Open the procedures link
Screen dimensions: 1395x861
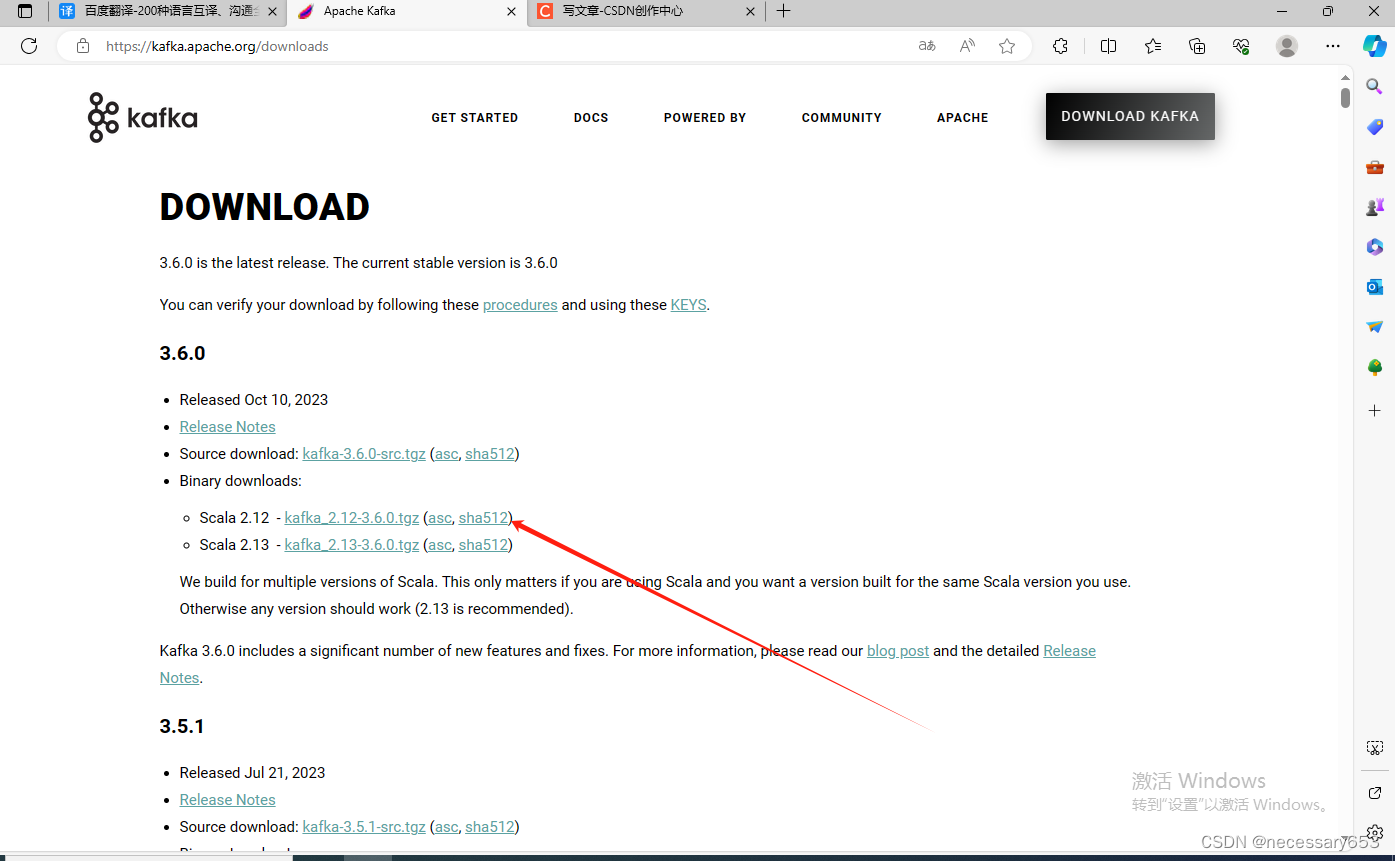click(x=520, y=305)
